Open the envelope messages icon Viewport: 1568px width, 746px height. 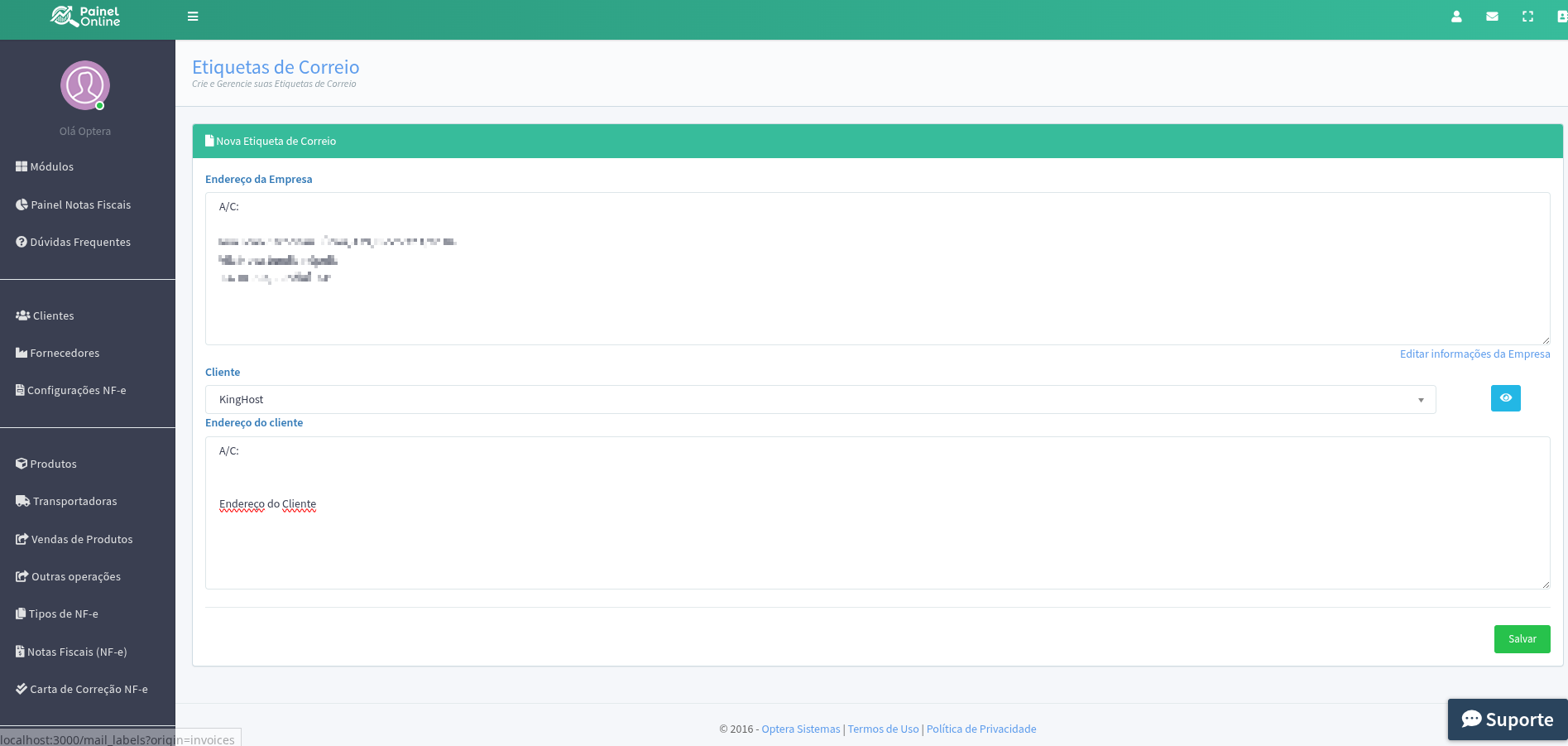(x=1492, y=17)
